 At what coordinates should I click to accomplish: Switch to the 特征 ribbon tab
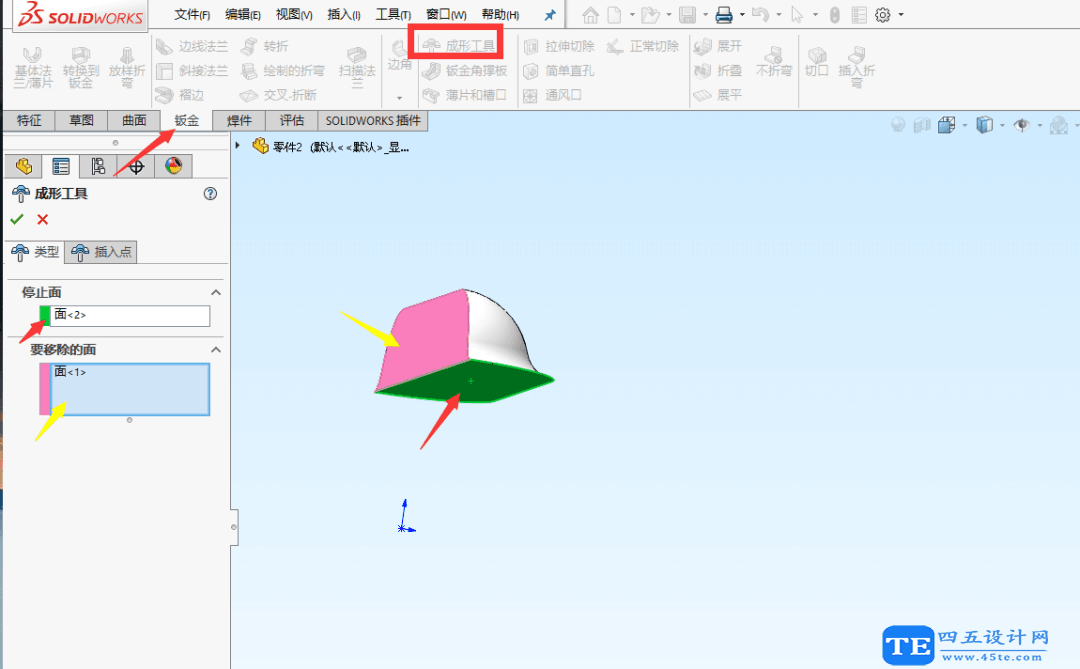click(28, 120)
